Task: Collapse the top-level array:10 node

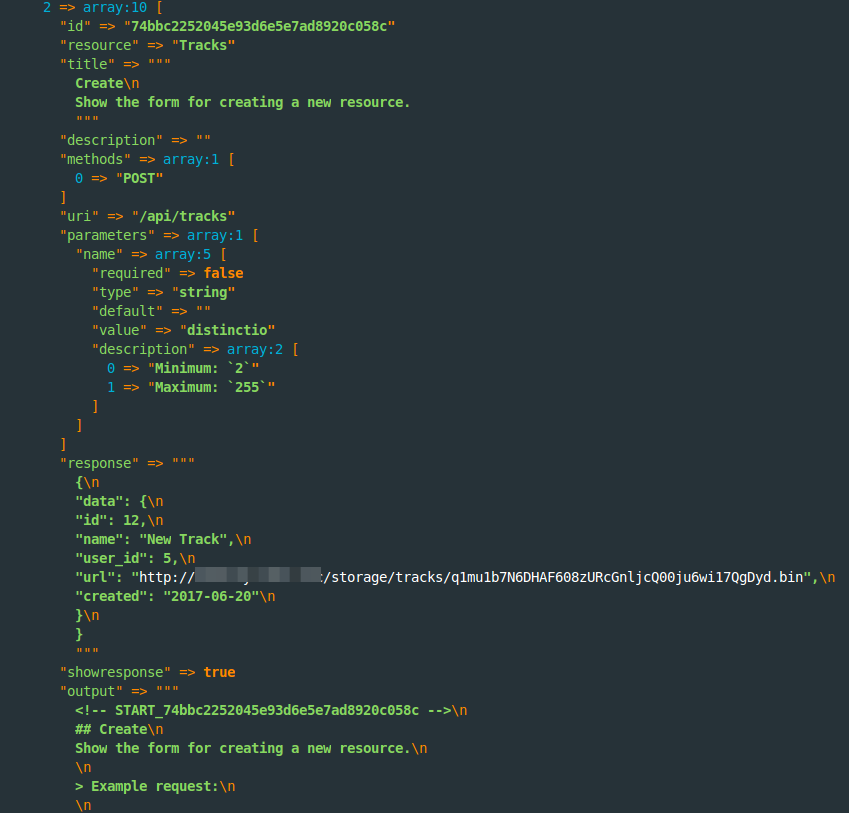Action: [x=115, y=8]
